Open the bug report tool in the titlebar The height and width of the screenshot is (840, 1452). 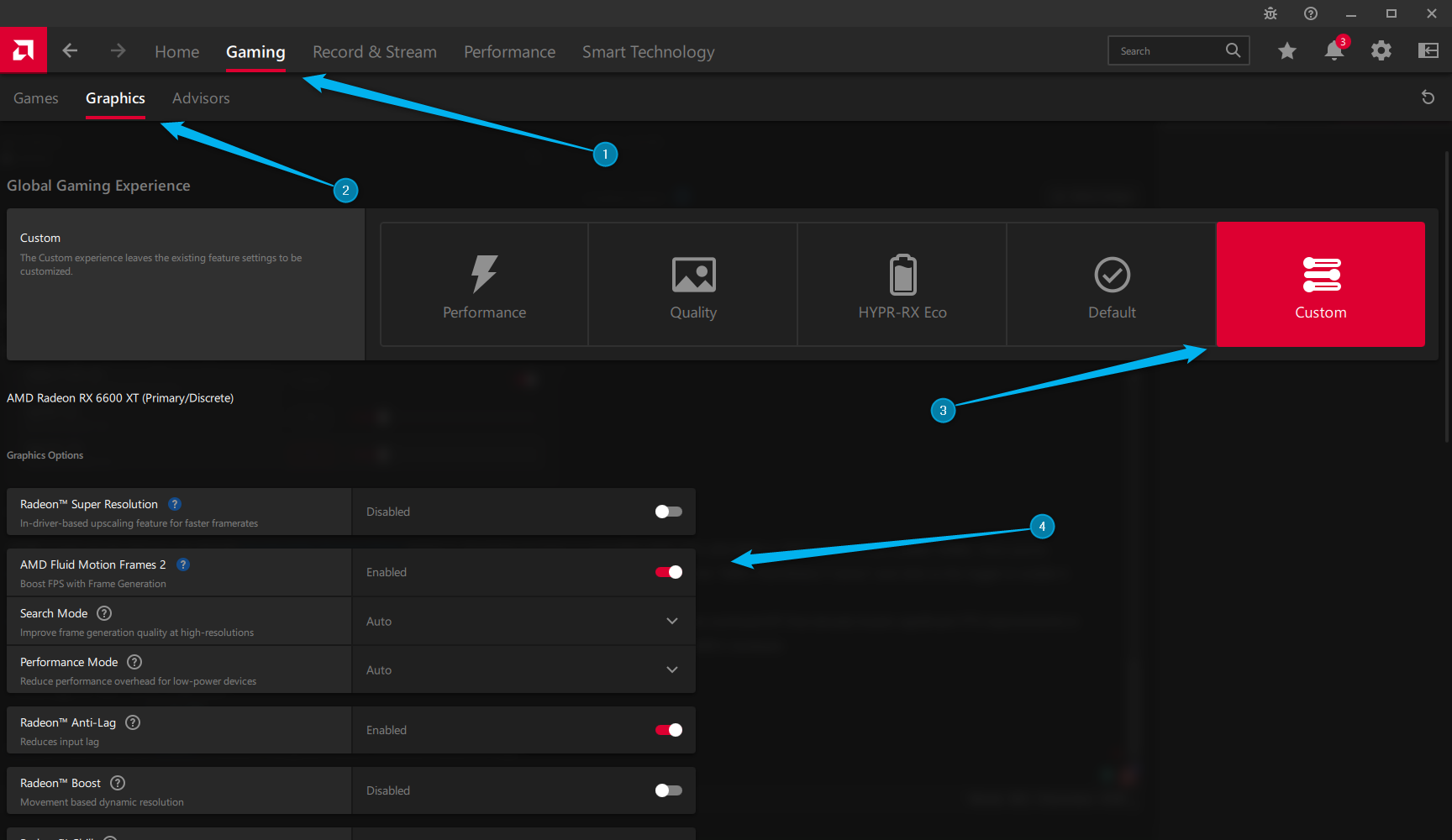click(1270, 13)
